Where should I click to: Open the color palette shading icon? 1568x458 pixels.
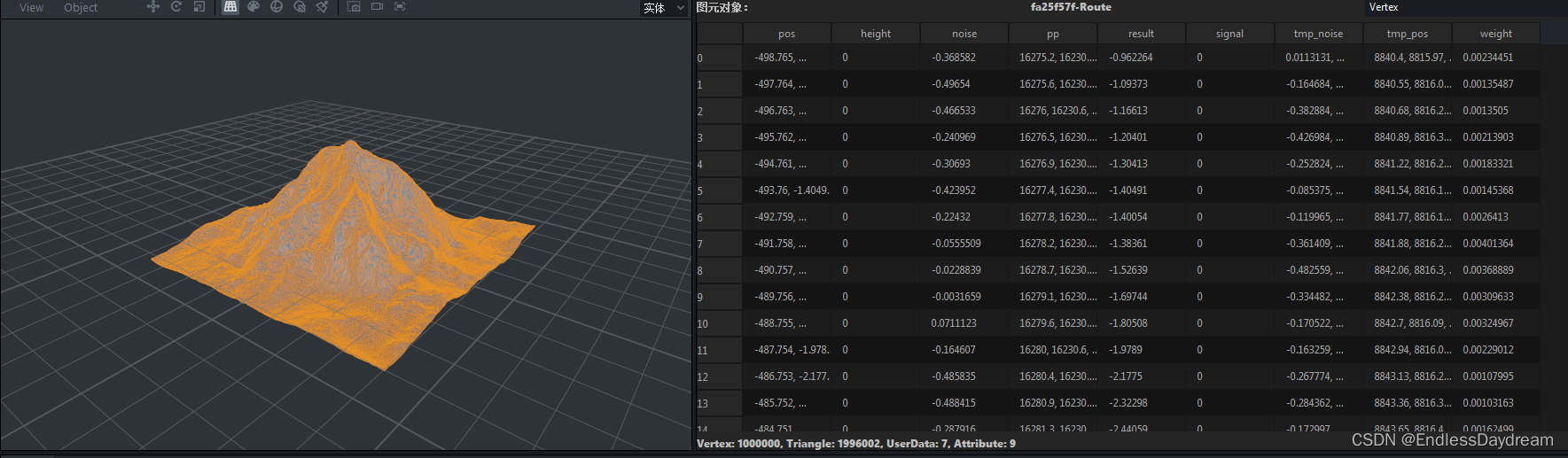[x=254, y=7]
